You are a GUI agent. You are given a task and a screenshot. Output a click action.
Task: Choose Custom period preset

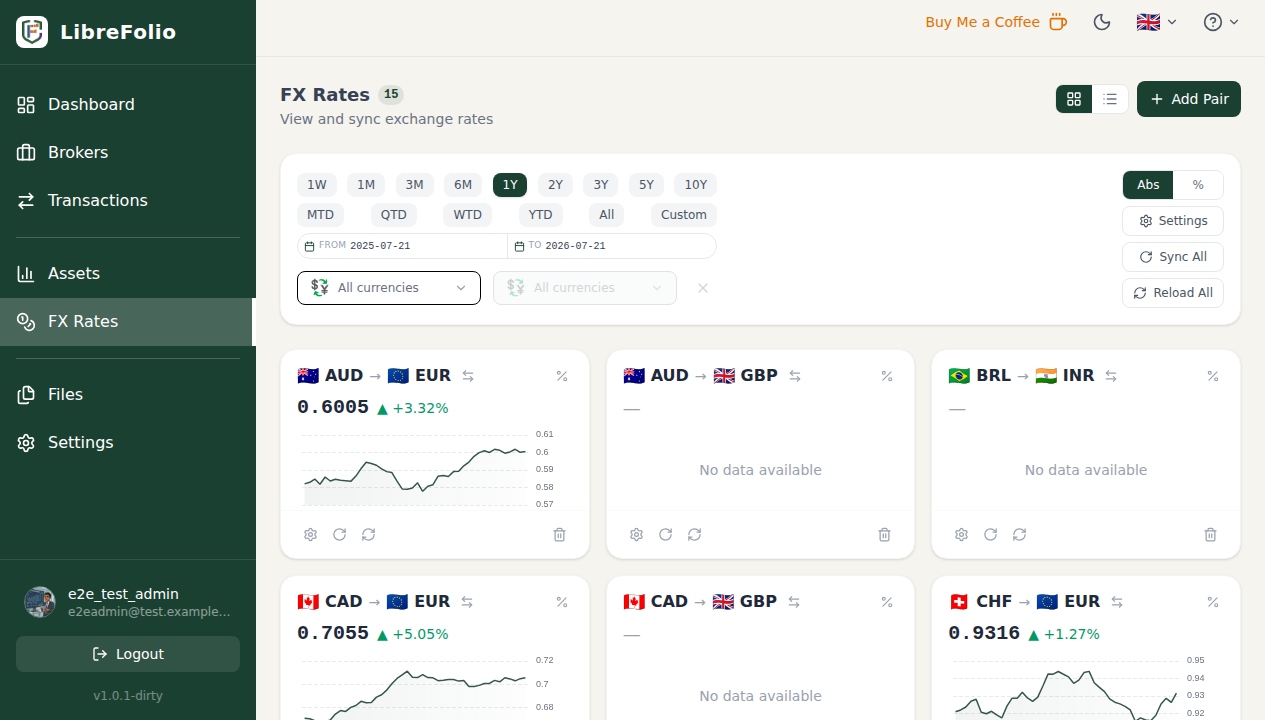click(684, 215)
